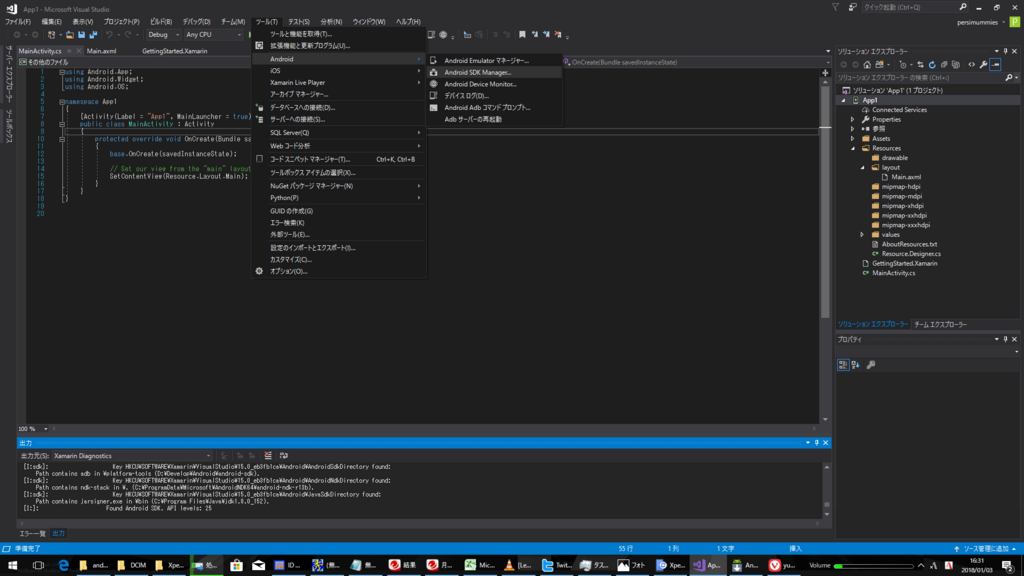Image resolution: width=1024 pixels, height=576 pixels.
Task: Select Connected Services node
Action: (x=899, y=110)
